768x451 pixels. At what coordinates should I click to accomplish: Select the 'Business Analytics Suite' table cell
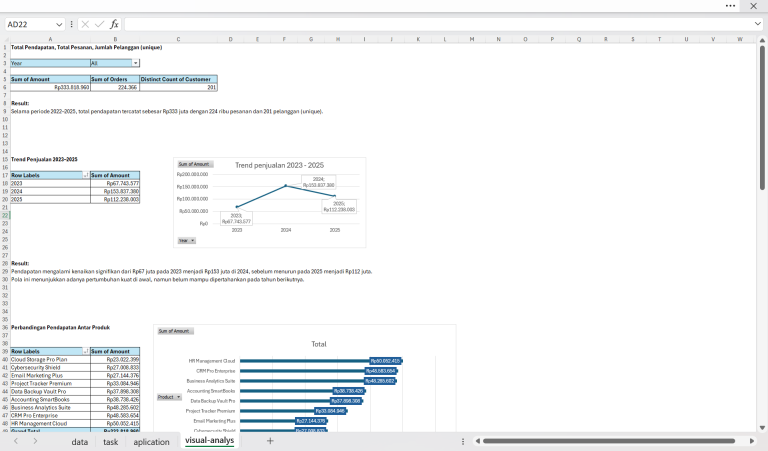[x=50, y=407]
